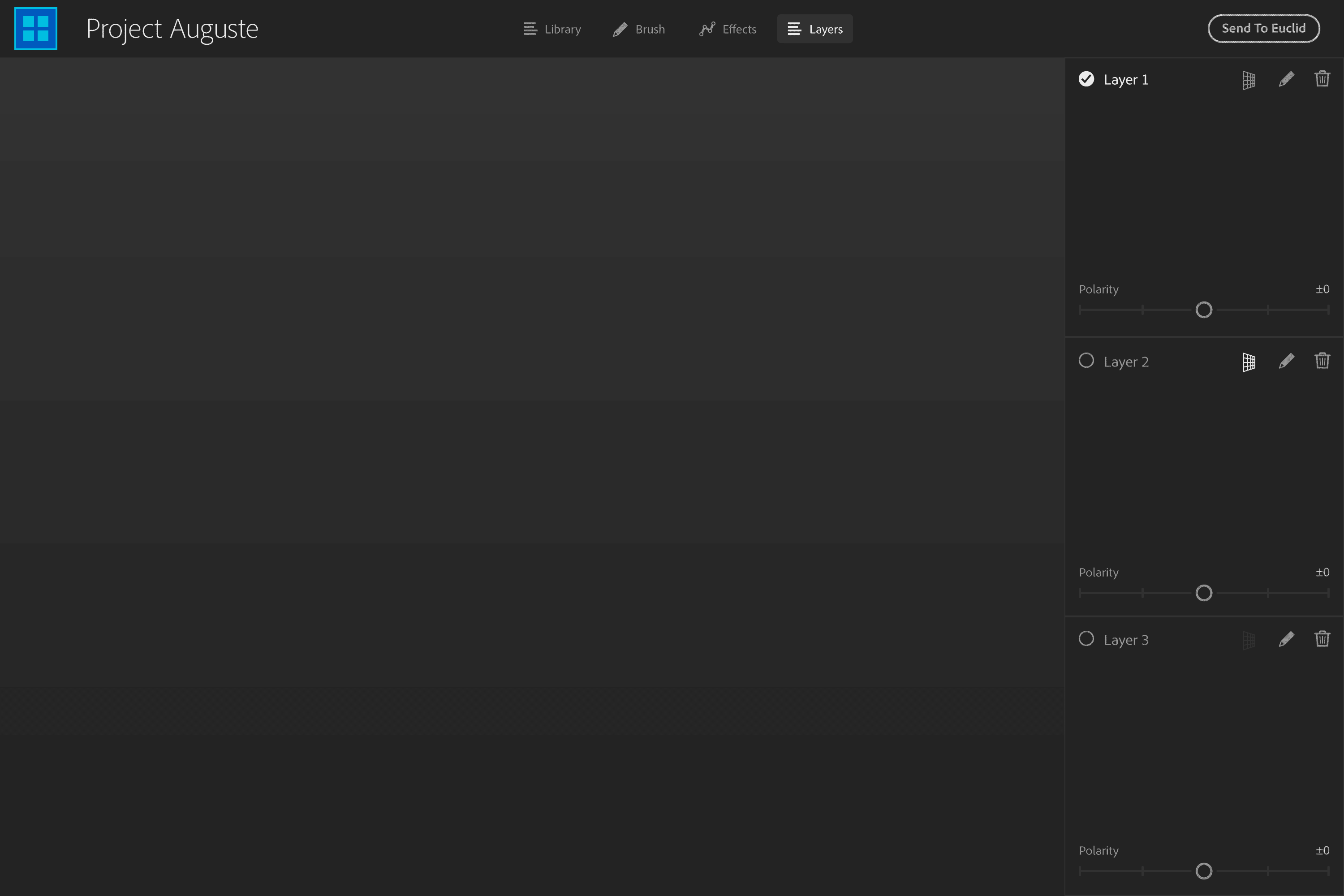Click Layer 3's dimmed grid mesh icon
The height and width of the screenshot is (896, 1344).
coord(1249,640)
